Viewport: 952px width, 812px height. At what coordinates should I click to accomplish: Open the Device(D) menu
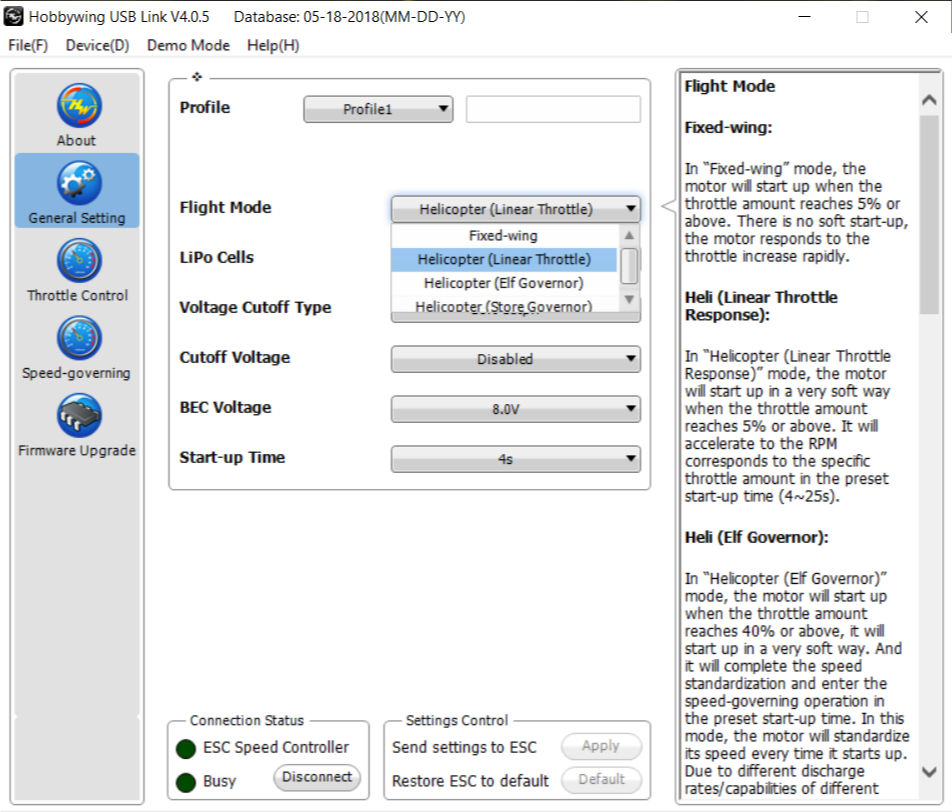pos(97,46)
